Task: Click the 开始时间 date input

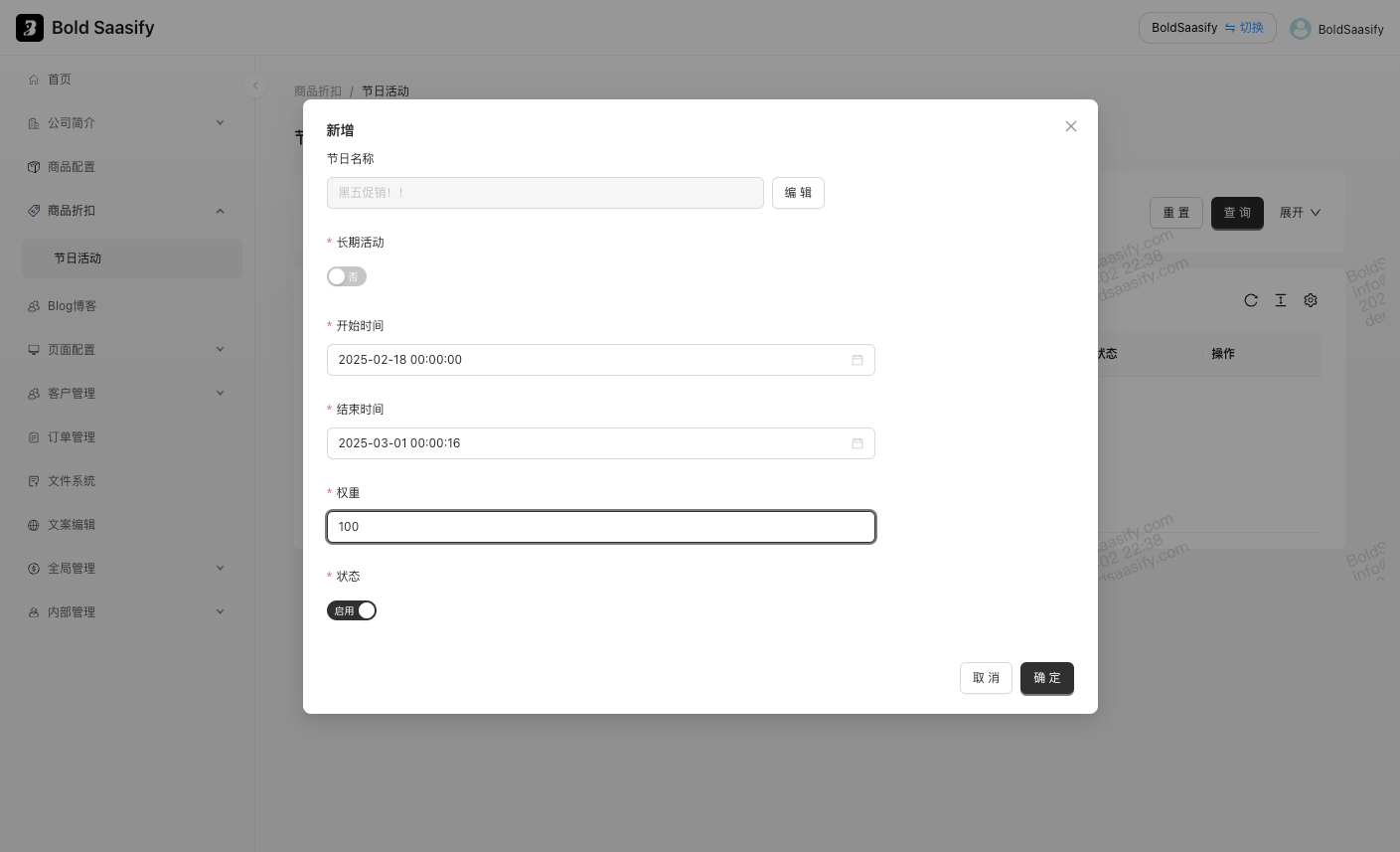Action: coord(601,360)
